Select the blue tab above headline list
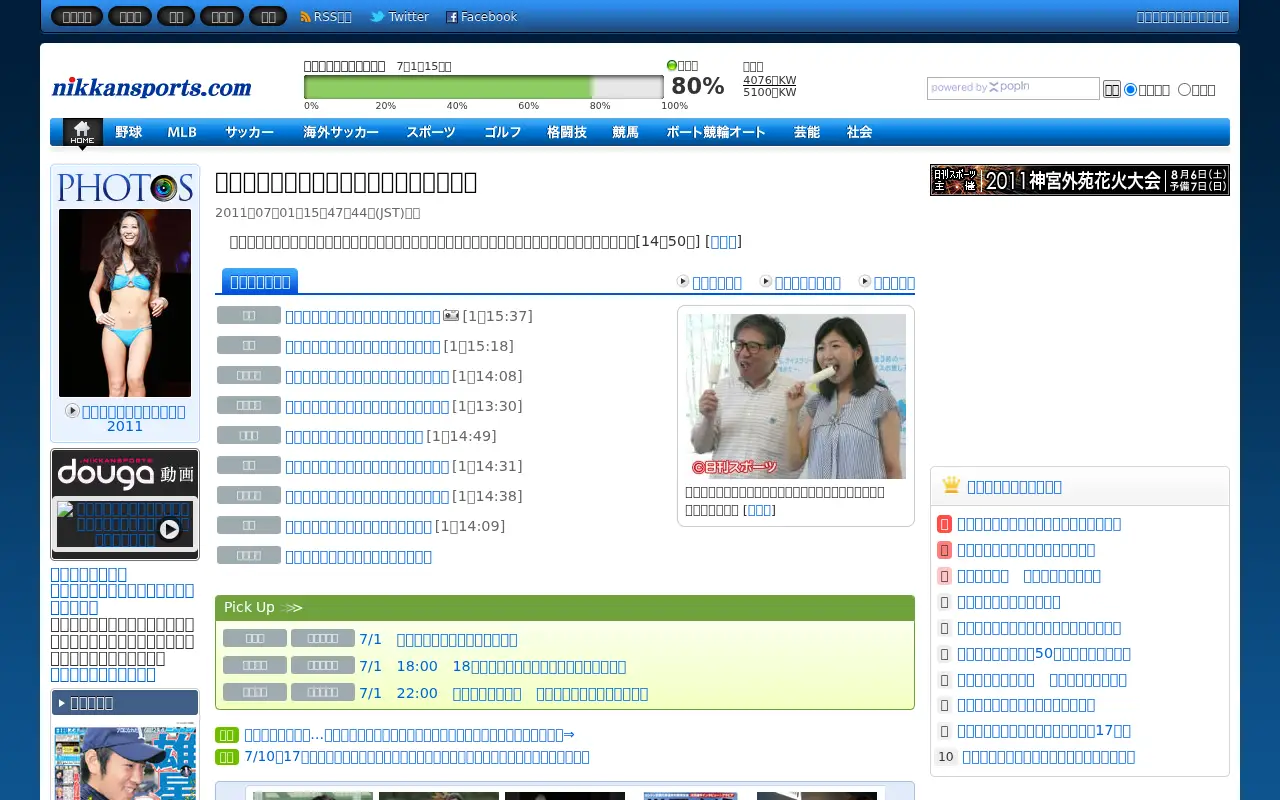The width and height of the screenshot is (1280, 800). (260, 281)
